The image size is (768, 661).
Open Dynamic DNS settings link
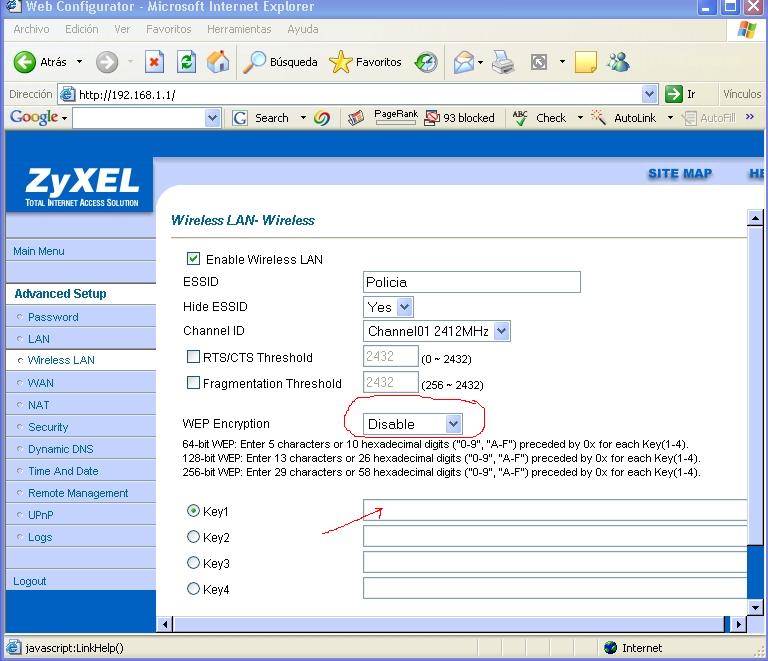pos(60,449)
